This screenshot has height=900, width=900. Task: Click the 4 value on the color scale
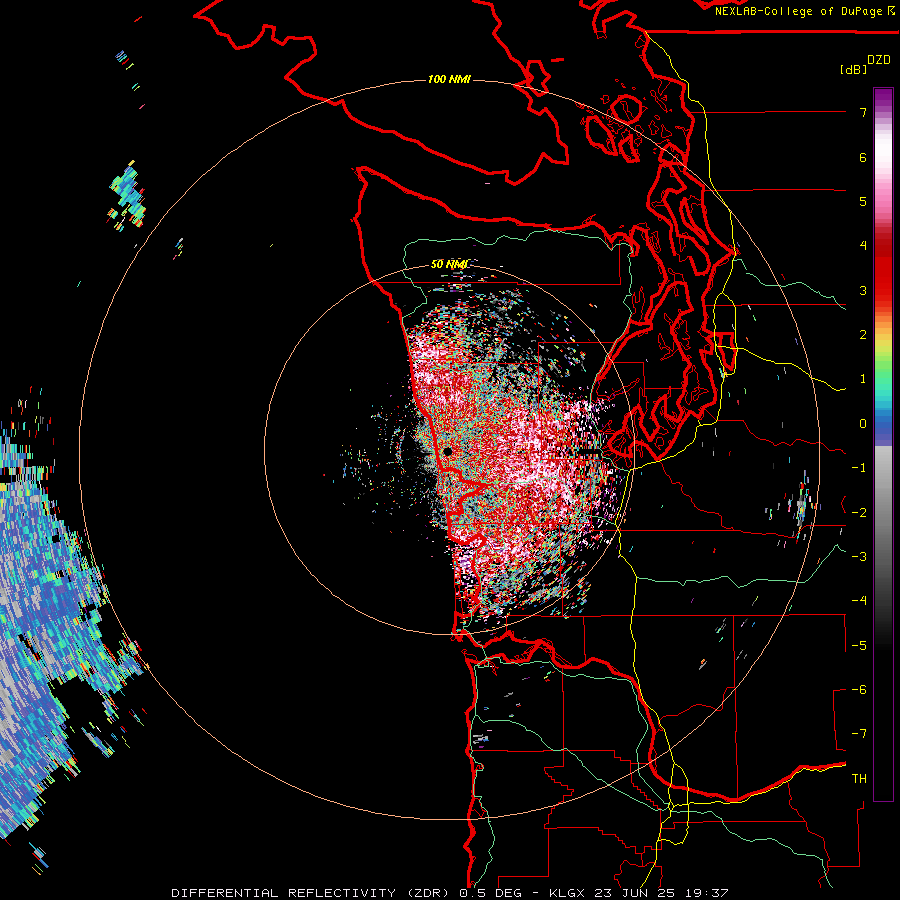863,246
